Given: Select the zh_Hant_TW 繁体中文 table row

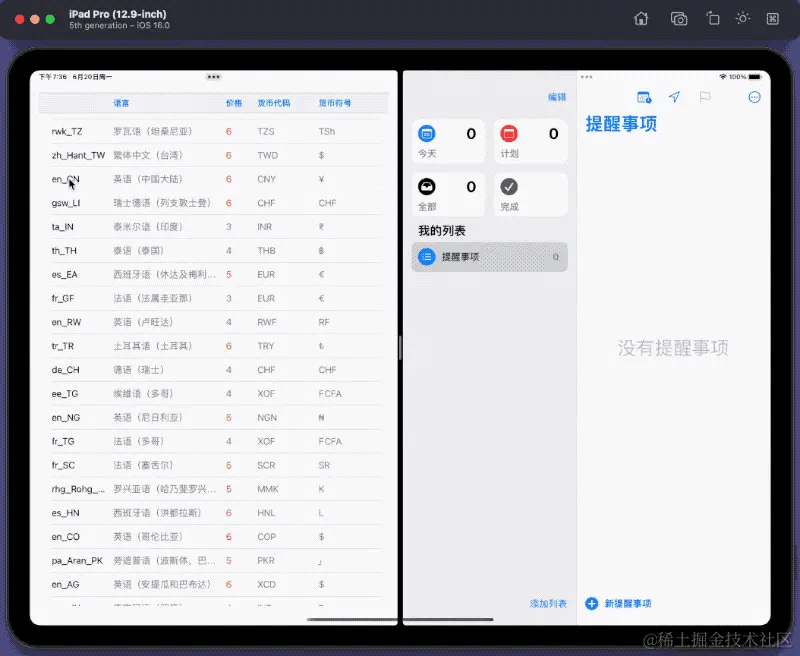Looking at the screenshot, I should pyautogui.click(x=150, y=155).
